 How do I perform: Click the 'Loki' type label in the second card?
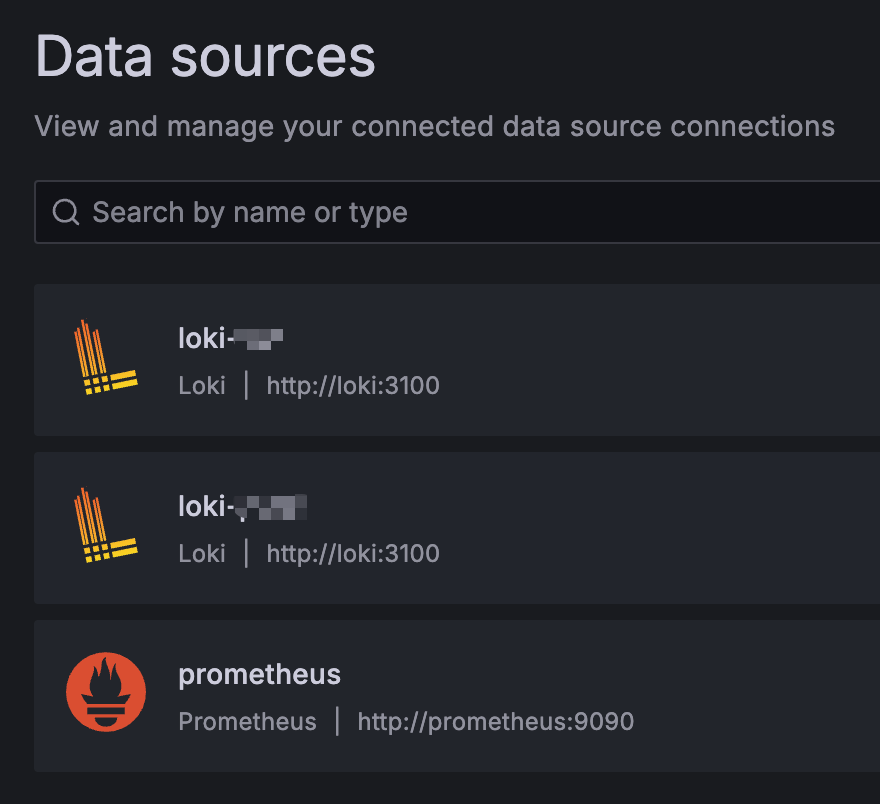[202, 553]
